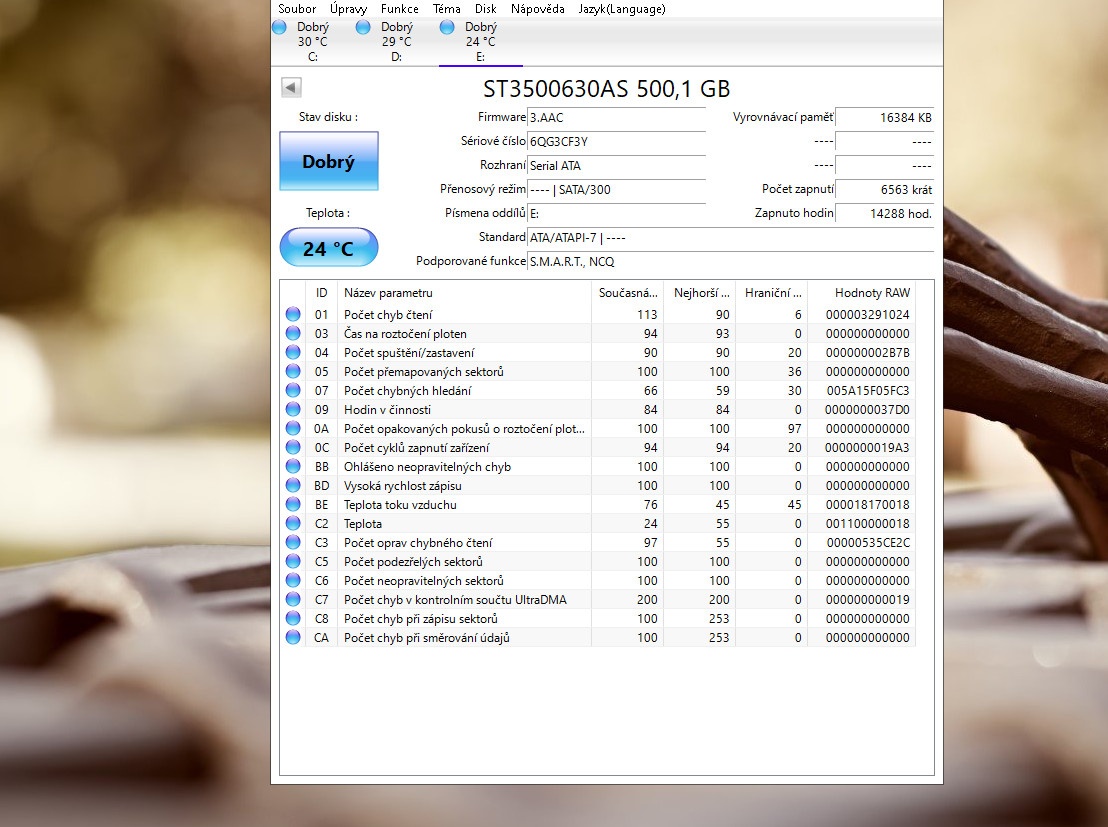1108x827 pixels.
Task: Click RAW value 000003291024
Action: coord(867,315)
